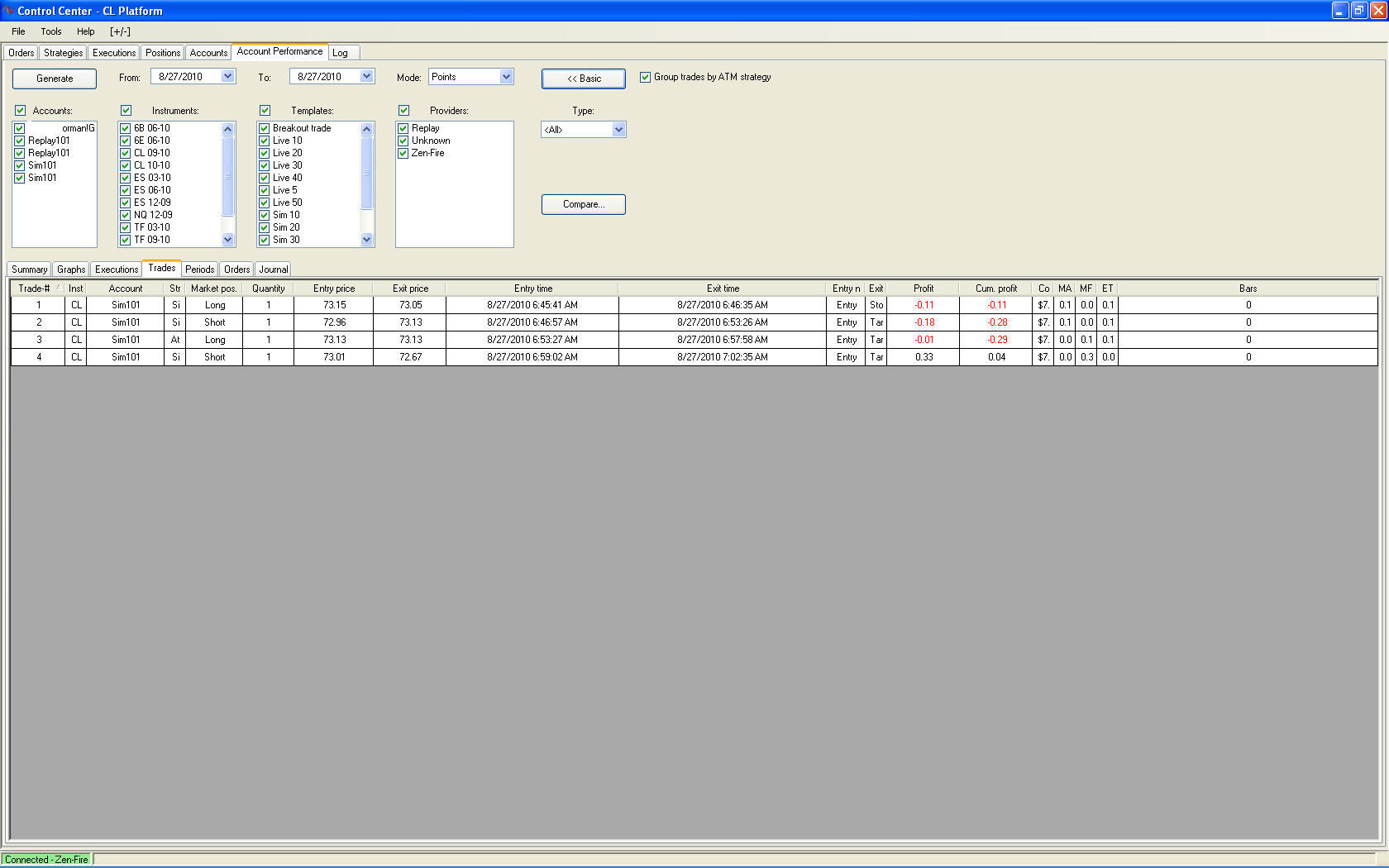The image size is (1389, 868).
Task: Open the Graphs sub-tab
Action: (x=71, y=269)
